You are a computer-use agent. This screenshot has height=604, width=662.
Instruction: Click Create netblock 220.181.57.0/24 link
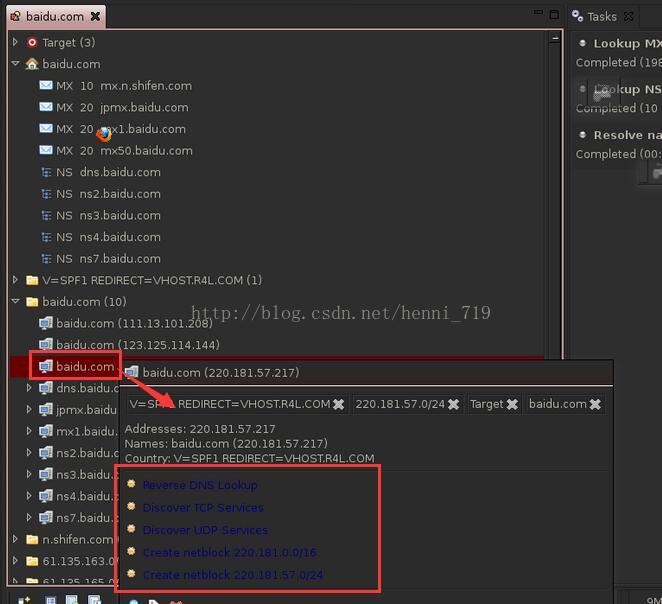pos(233,574)
